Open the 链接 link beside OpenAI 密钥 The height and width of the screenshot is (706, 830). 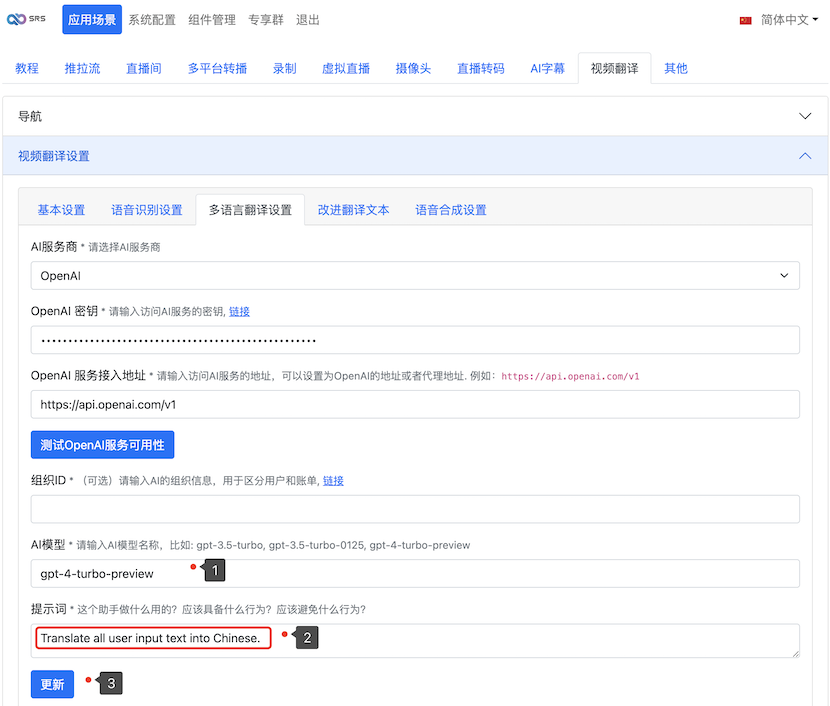coord(239,312)
